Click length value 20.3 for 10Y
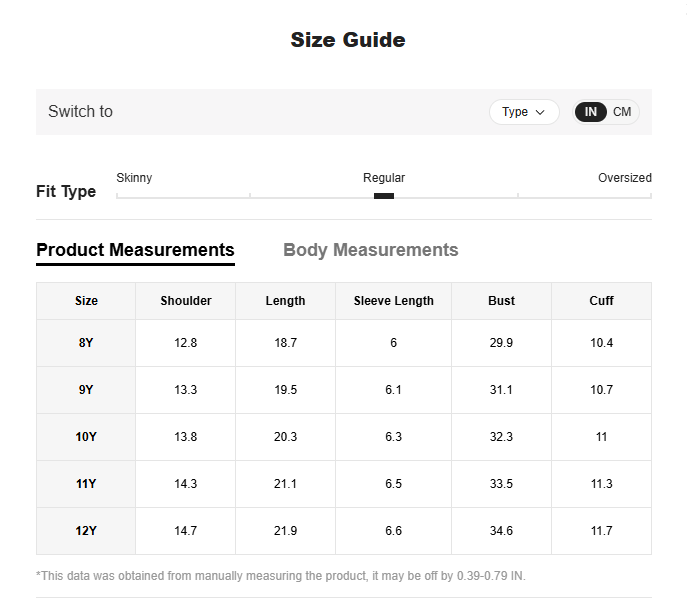Viewport: 687px width, 600px height. (285, 437)
